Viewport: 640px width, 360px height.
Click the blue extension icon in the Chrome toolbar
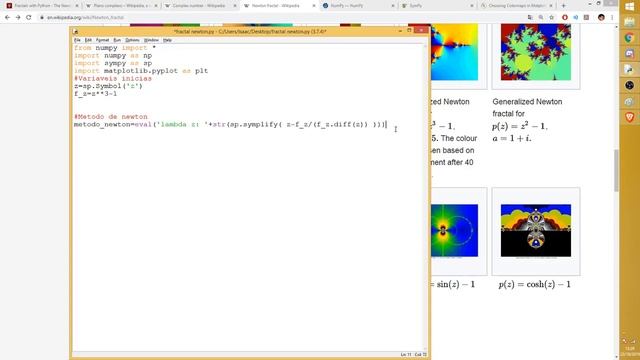click(576, 18)
